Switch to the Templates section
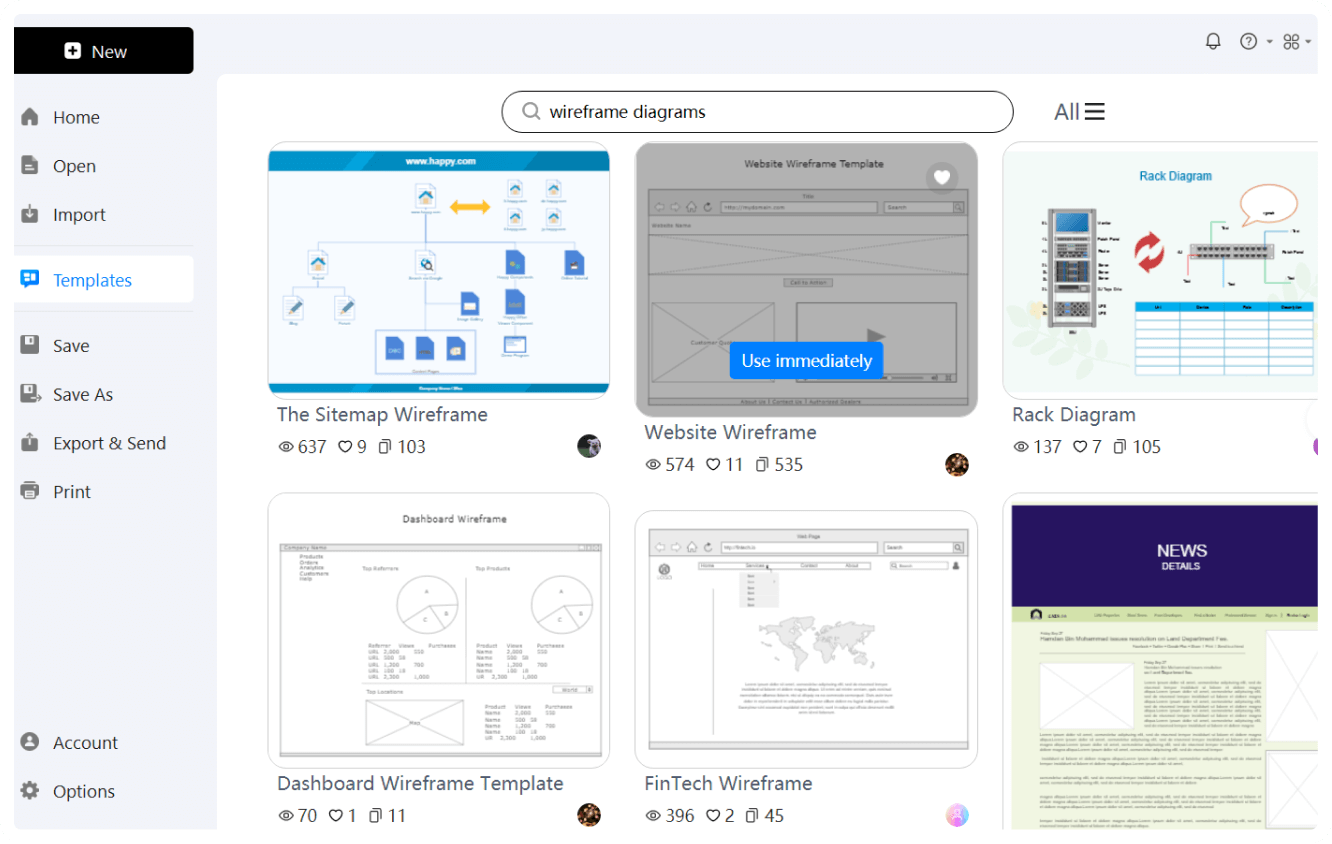1332x844 pixels. point(104,280)
